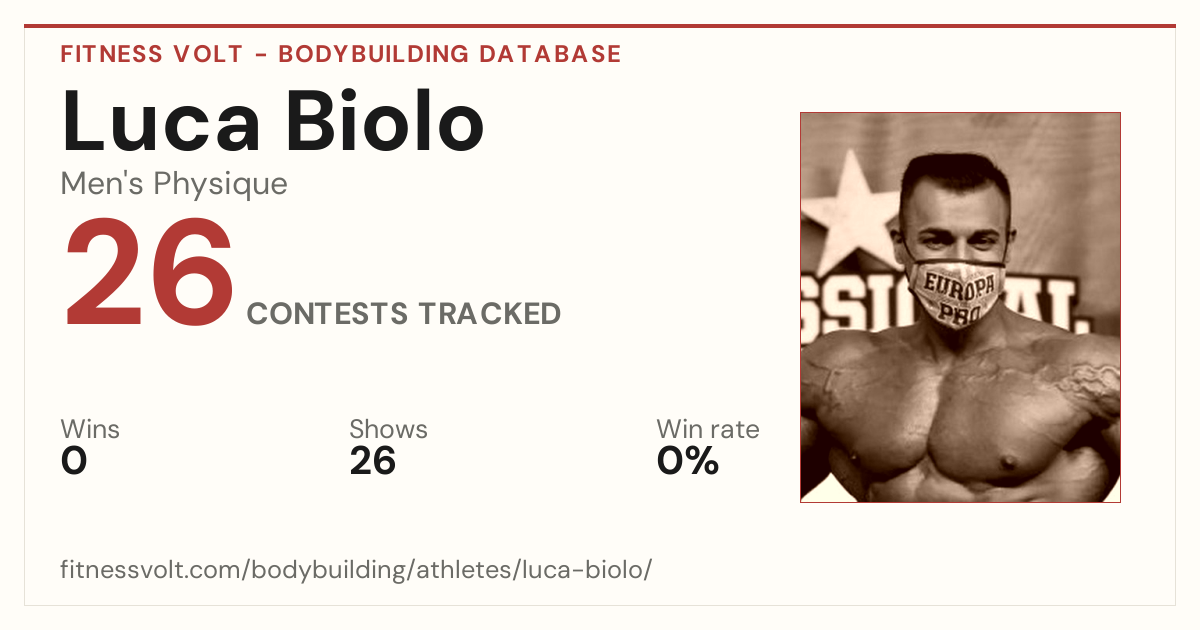Click the Men's Physique division label

174,184
